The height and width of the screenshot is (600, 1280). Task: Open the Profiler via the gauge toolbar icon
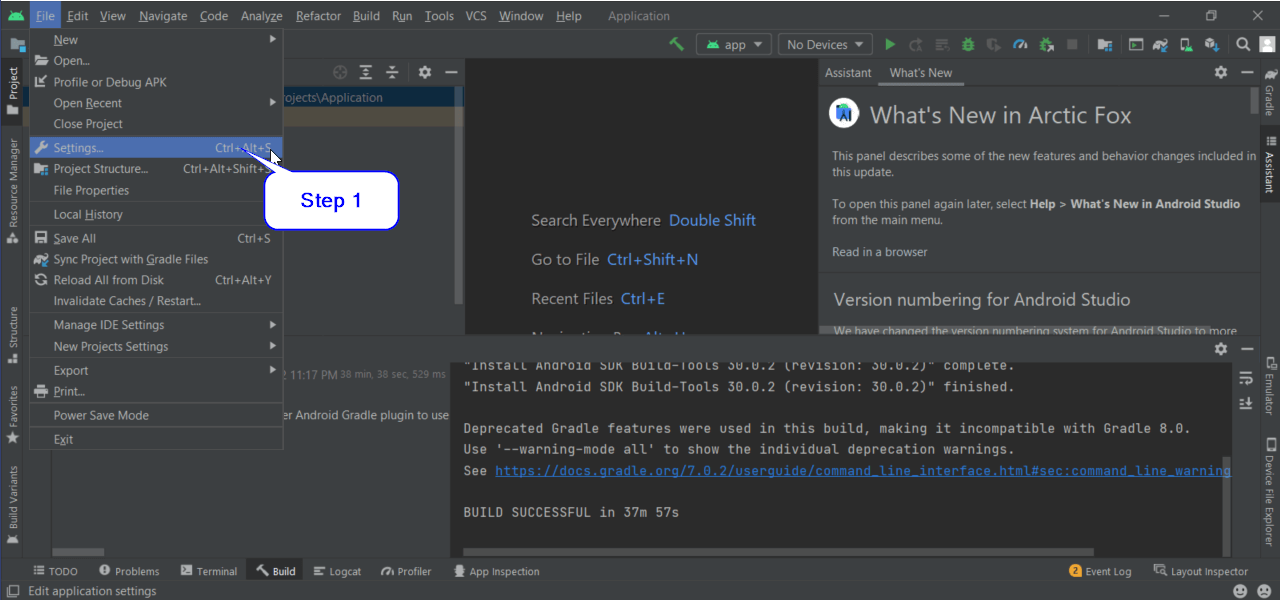[1020, 44]
